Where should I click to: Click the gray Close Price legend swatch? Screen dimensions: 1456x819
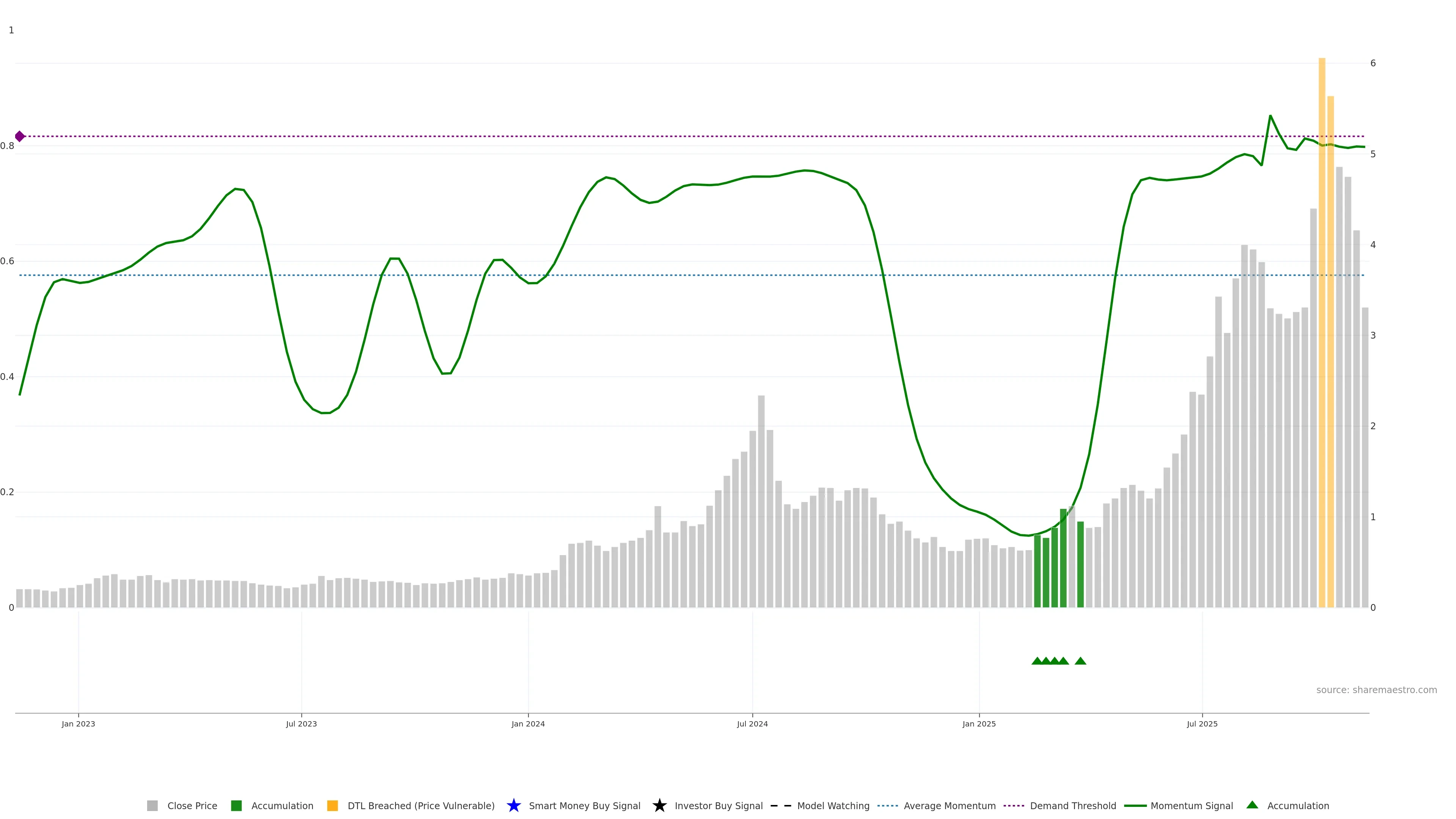(152, 805)
